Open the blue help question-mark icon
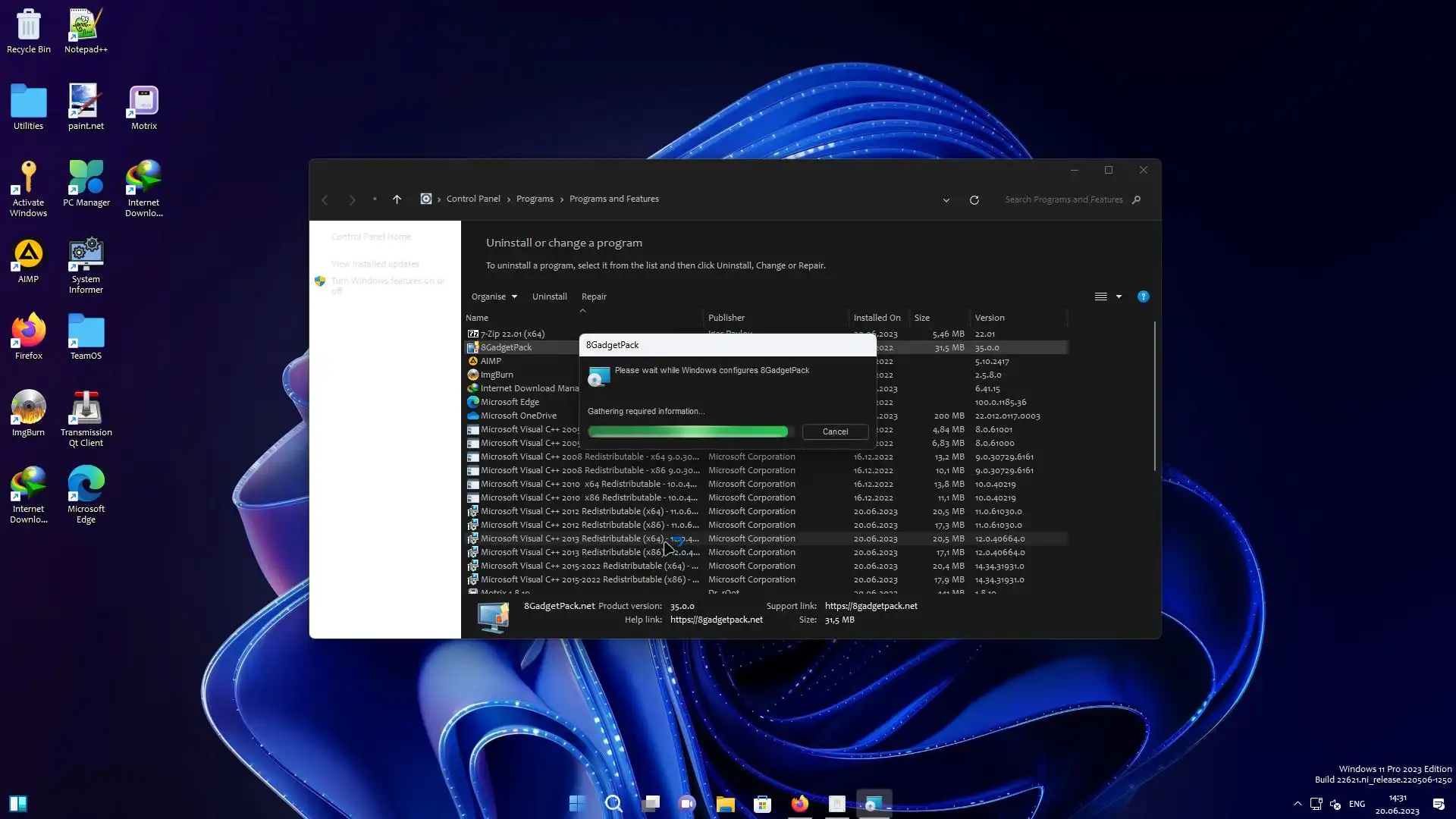This screenshot has height=819, width=1456. coord(1143,297)
